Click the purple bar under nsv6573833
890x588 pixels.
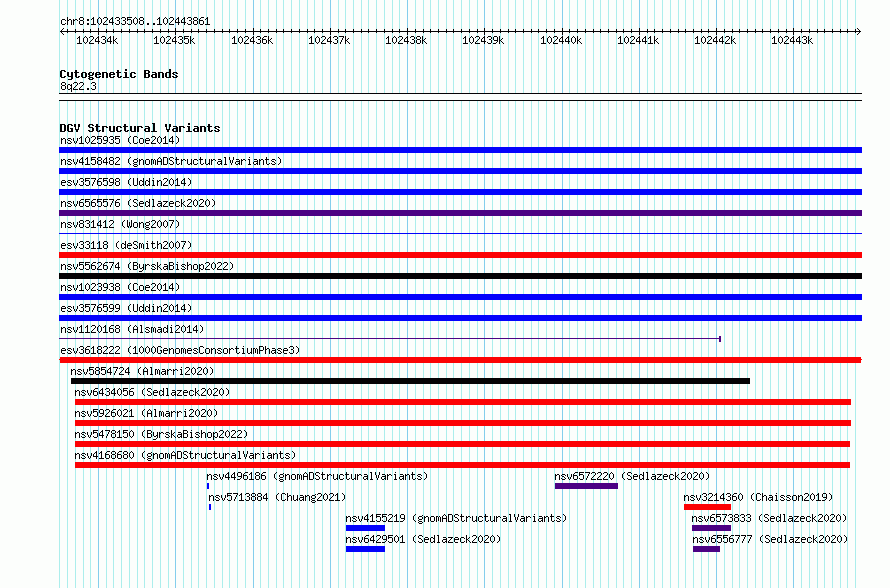[711, 528]
